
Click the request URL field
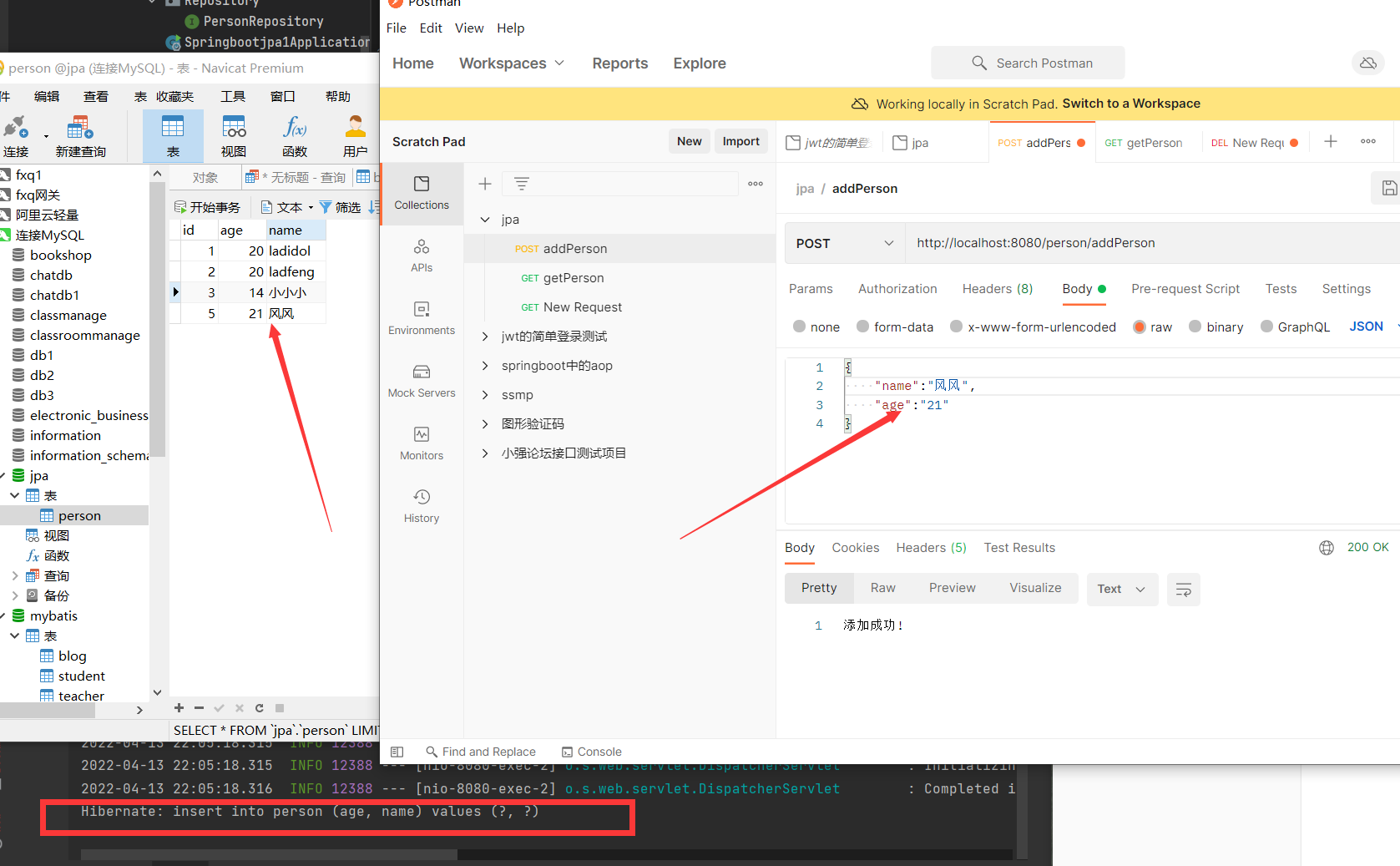pos(1152,243)
